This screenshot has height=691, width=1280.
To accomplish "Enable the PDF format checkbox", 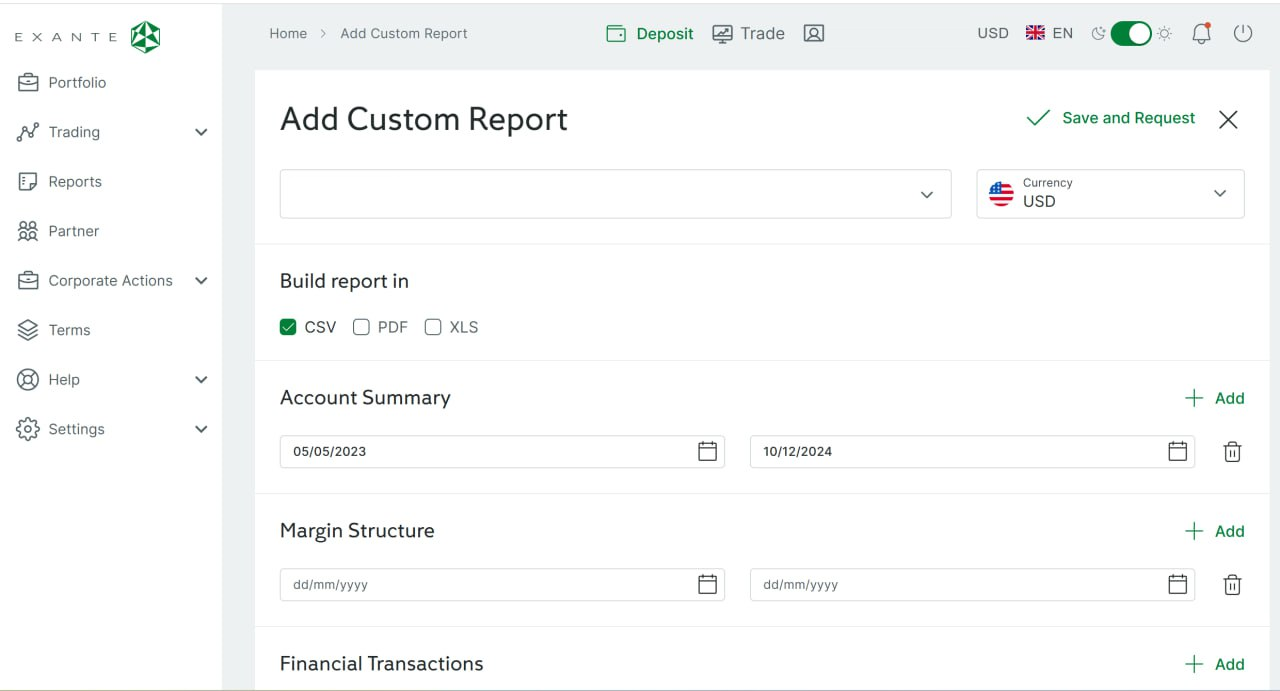I will (x=362, y=327).
